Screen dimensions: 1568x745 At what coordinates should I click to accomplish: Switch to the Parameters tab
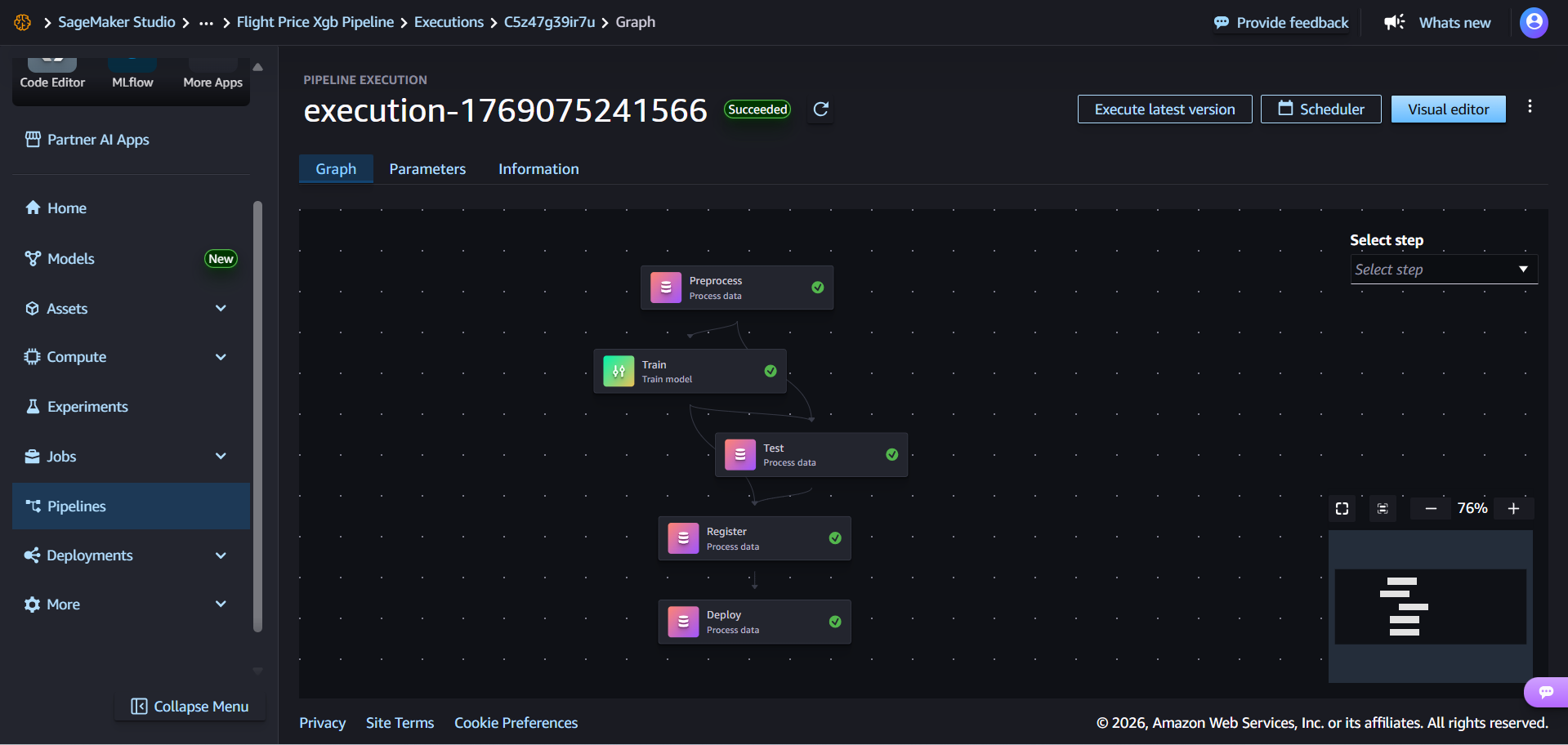click(x=427, y=169)
